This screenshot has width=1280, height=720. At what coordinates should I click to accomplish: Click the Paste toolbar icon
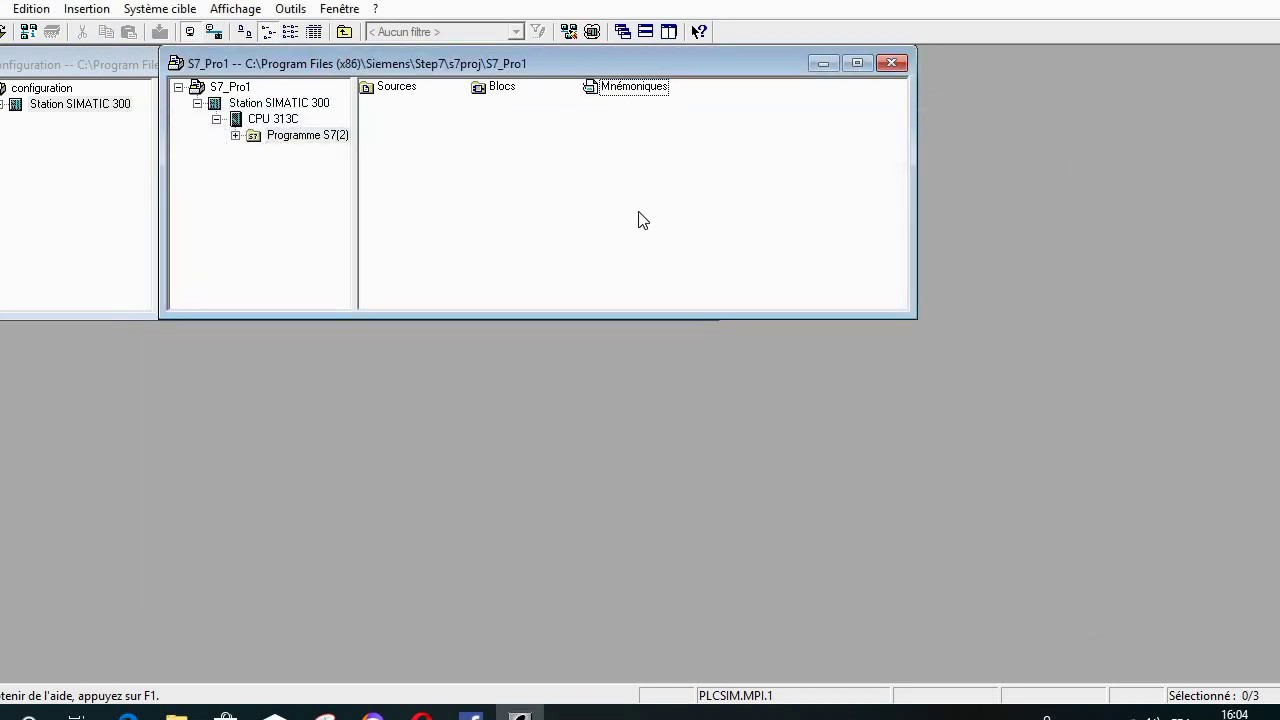129,32
